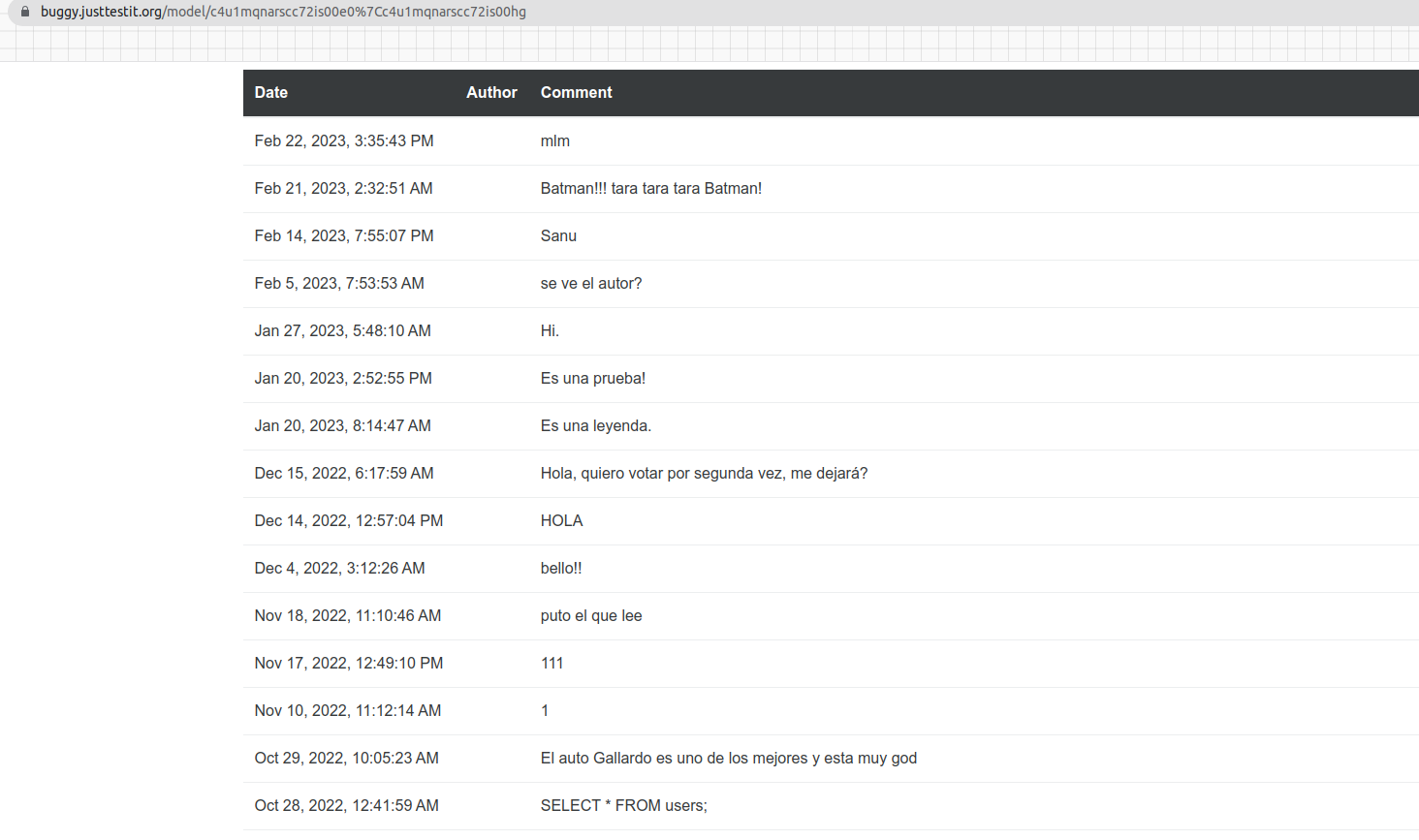Image resolution: width=1419 pixels, height=840 pixels.
Task: Select the Batman comment row
Action: [650, 188]
